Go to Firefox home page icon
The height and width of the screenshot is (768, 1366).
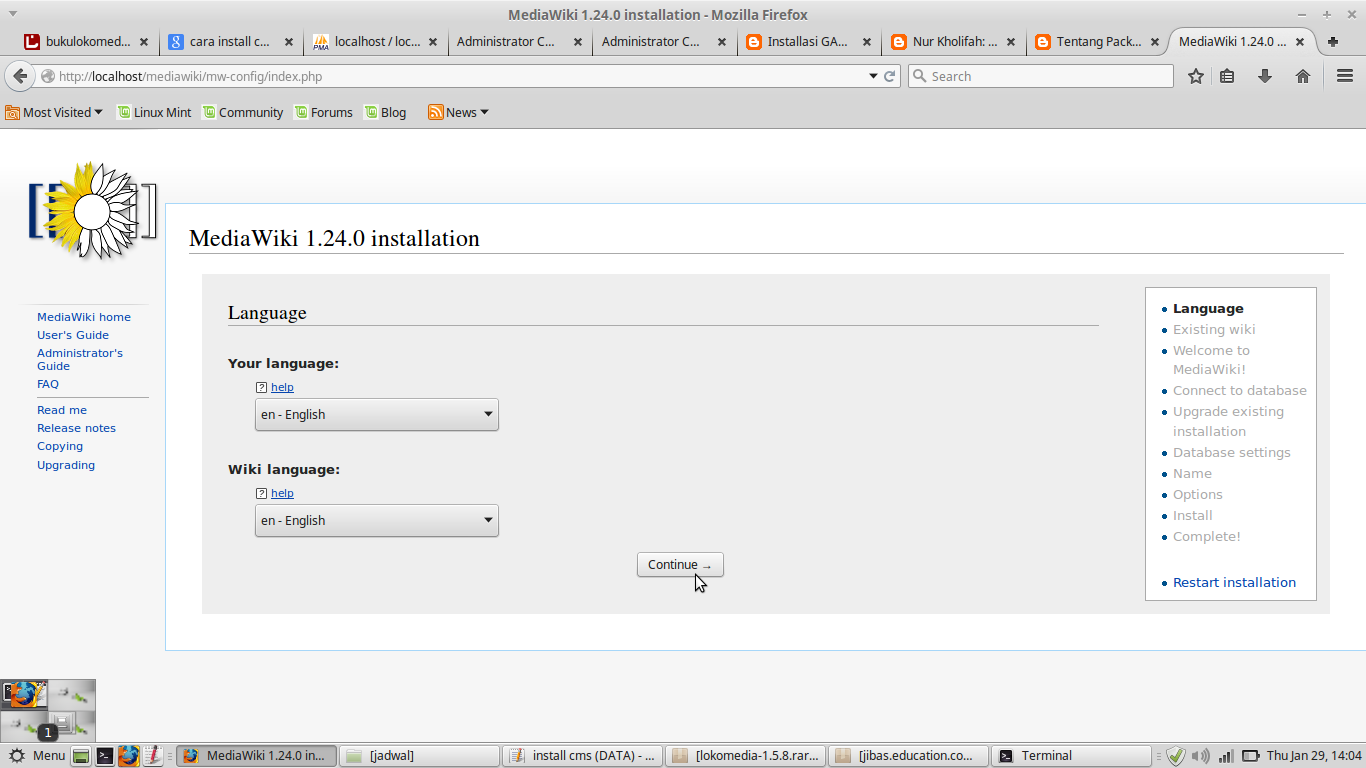coord(1303,76)
